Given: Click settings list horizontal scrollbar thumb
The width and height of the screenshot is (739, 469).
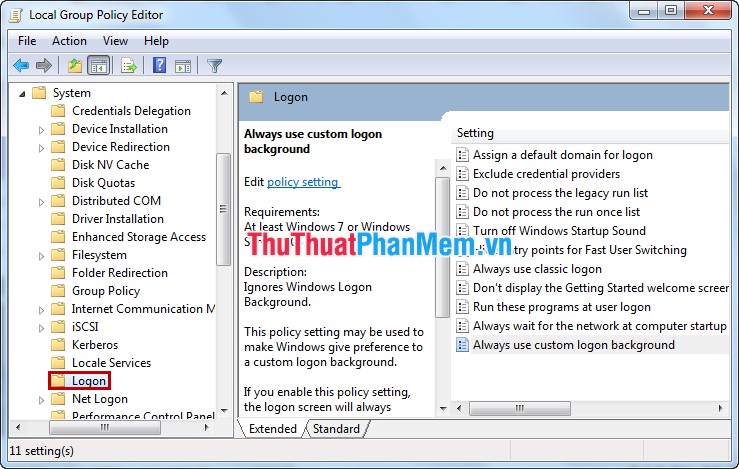Looking at the screenshot, I should click(520, 408).
